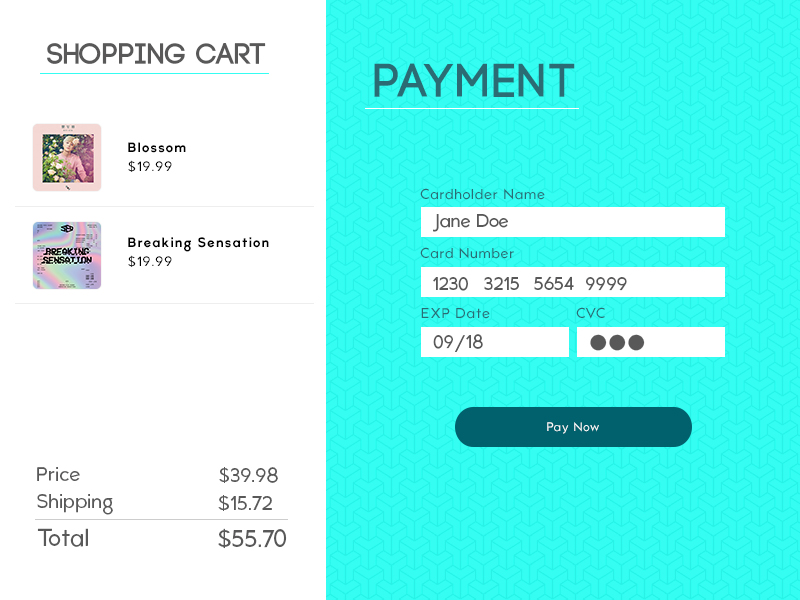Viewport: 800px width, 600px height.
Task: Select the Cardholder Name field
Action: click(x=572, y=222)
